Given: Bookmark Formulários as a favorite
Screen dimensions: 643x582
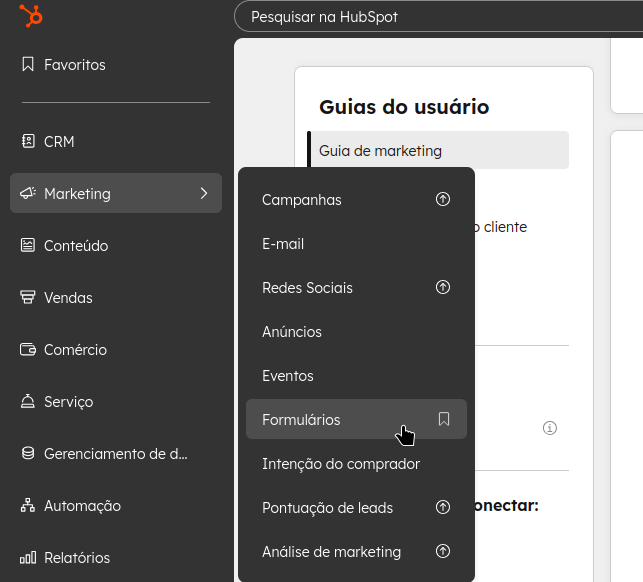Looking at the screenshot, I should pyautogui.click(x=444, y=420).
